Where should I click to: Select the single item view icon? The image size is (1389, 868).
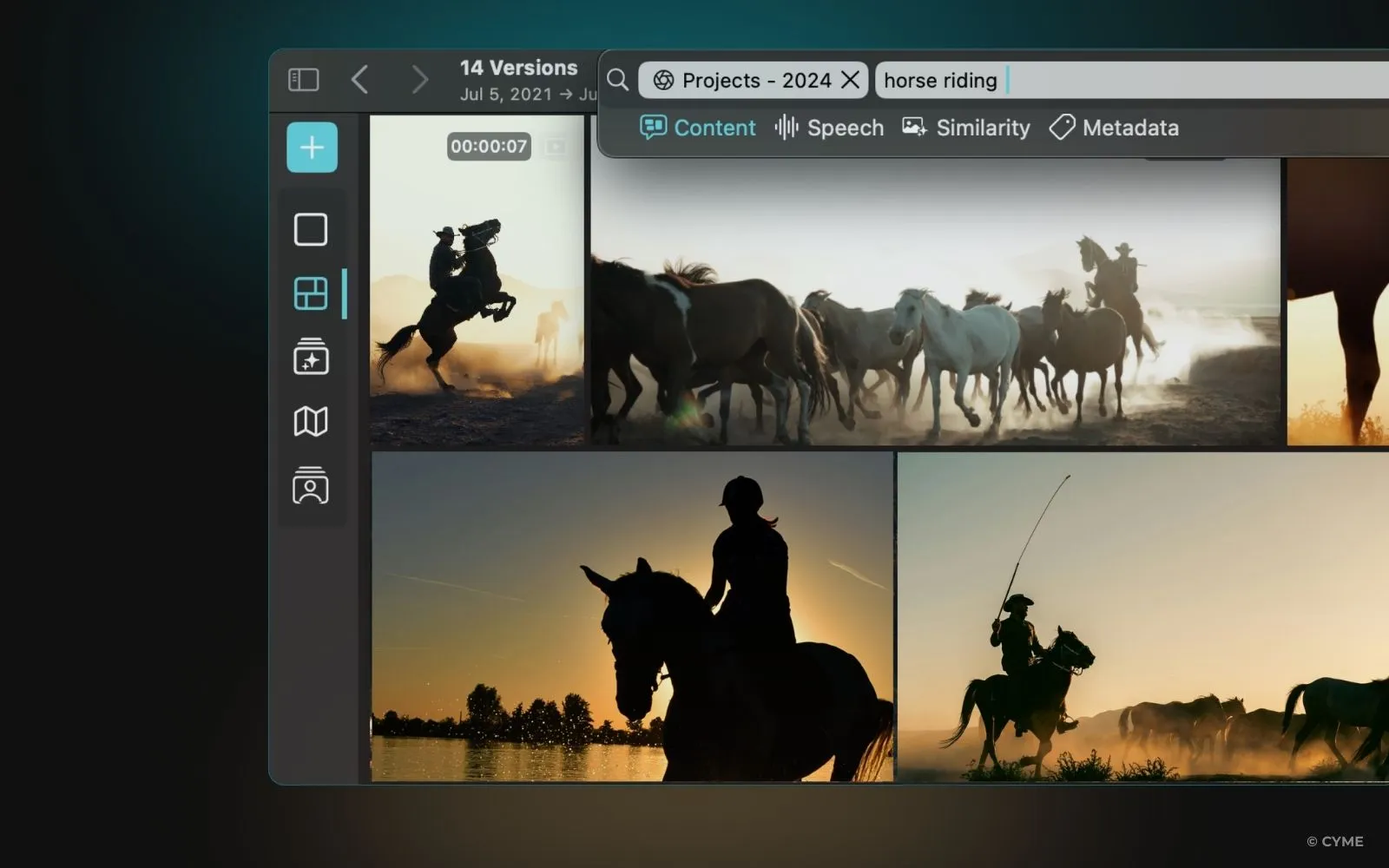pyautogui.click(x=311, y=230)
